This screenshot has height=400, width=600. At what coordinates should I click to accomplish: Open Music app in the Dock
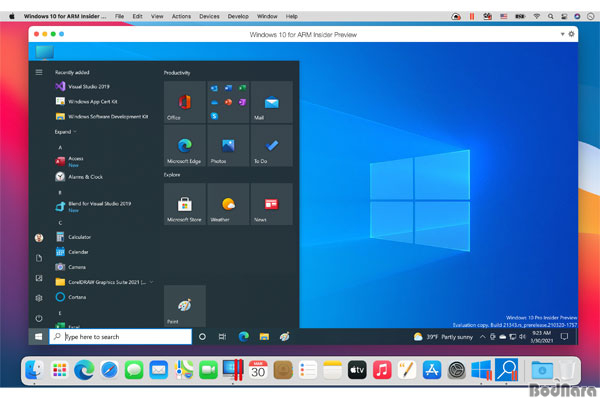(382, 370)
